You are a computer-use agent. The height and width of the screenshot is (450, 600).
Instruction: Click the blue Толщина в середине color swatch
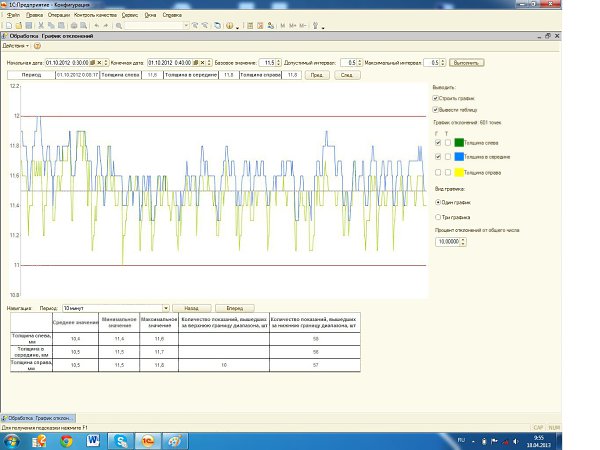[x=460, y=157]
